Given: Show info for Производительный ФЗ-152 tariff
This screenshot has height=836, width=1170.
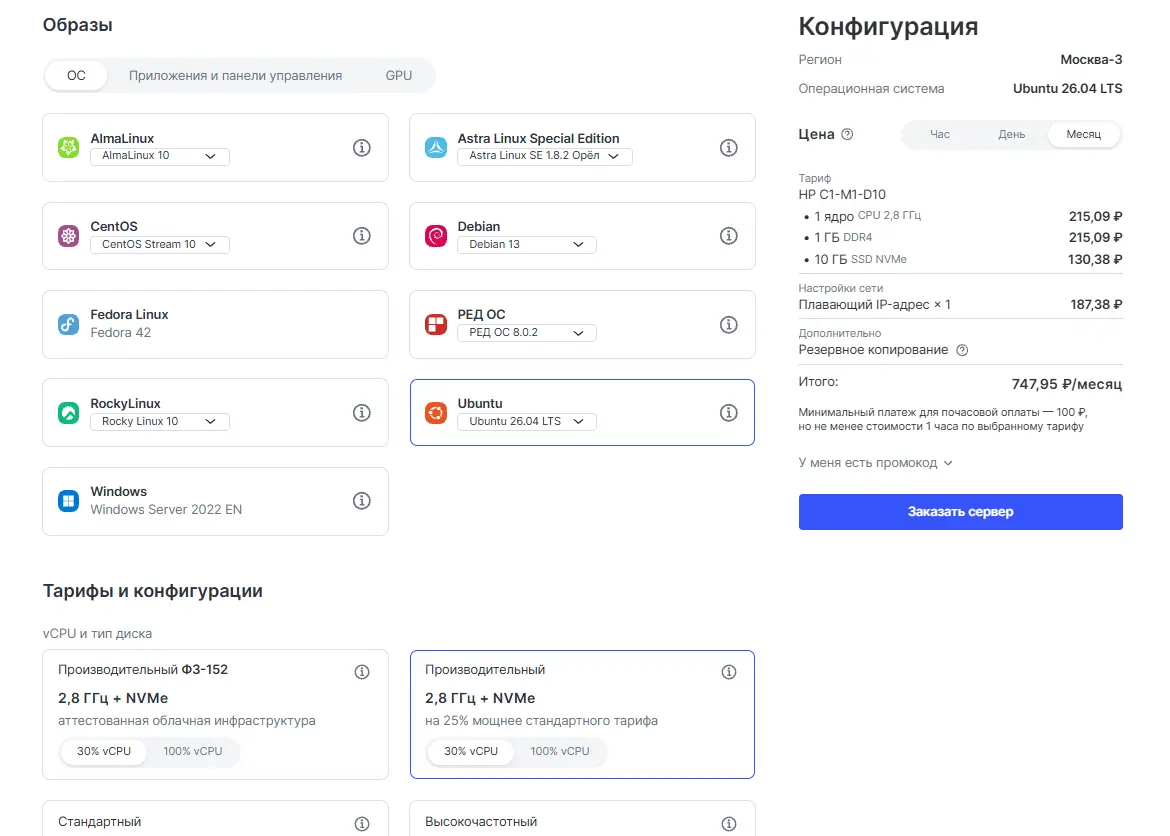Looking at the screenshot, I should [x=362, y=672].
